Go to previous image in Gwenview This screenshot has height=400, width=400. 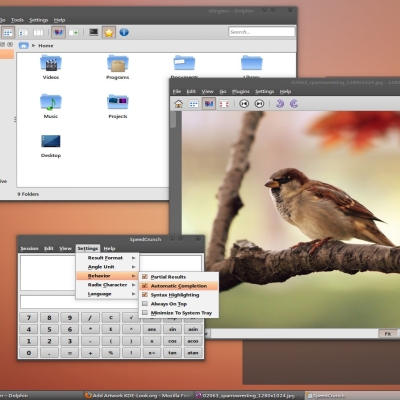[x=244, y=104]
